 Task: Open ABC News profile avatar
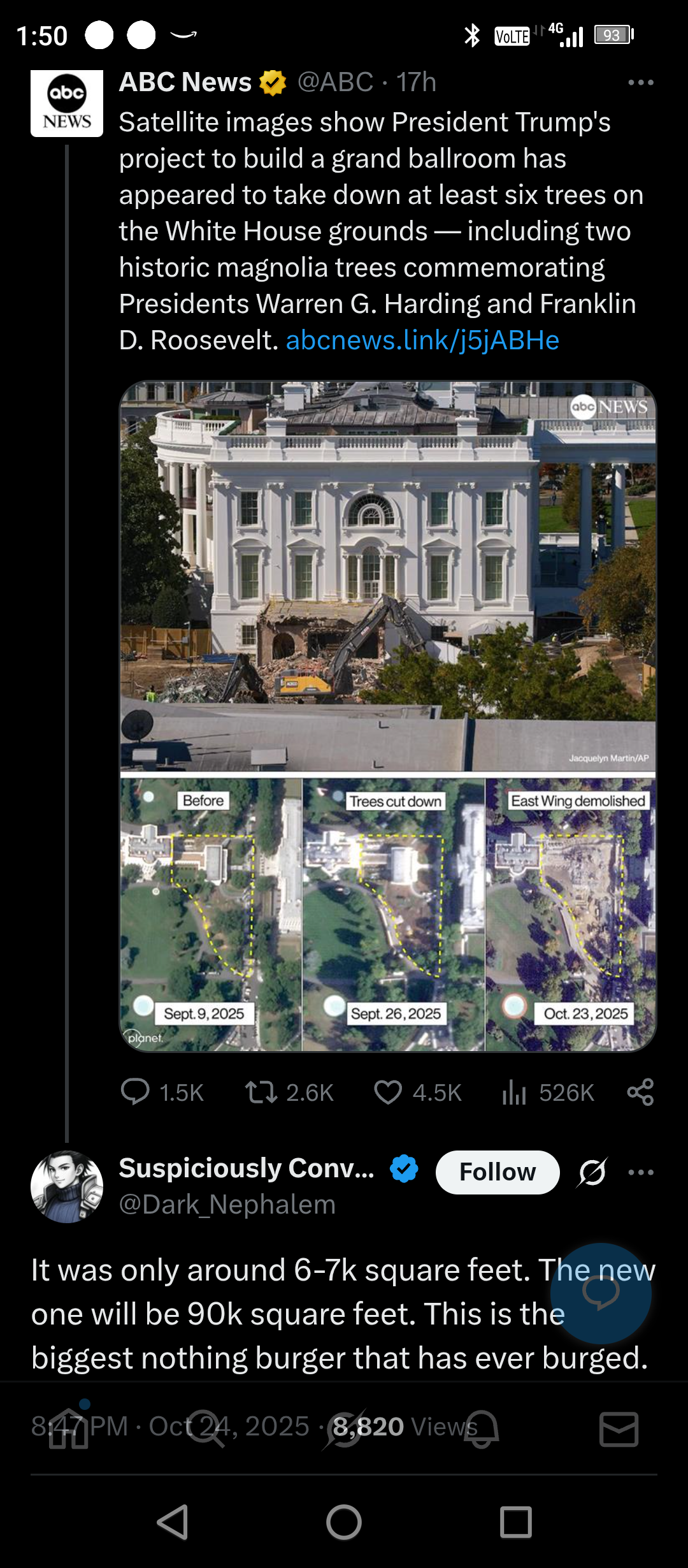[x=67, y=103]
